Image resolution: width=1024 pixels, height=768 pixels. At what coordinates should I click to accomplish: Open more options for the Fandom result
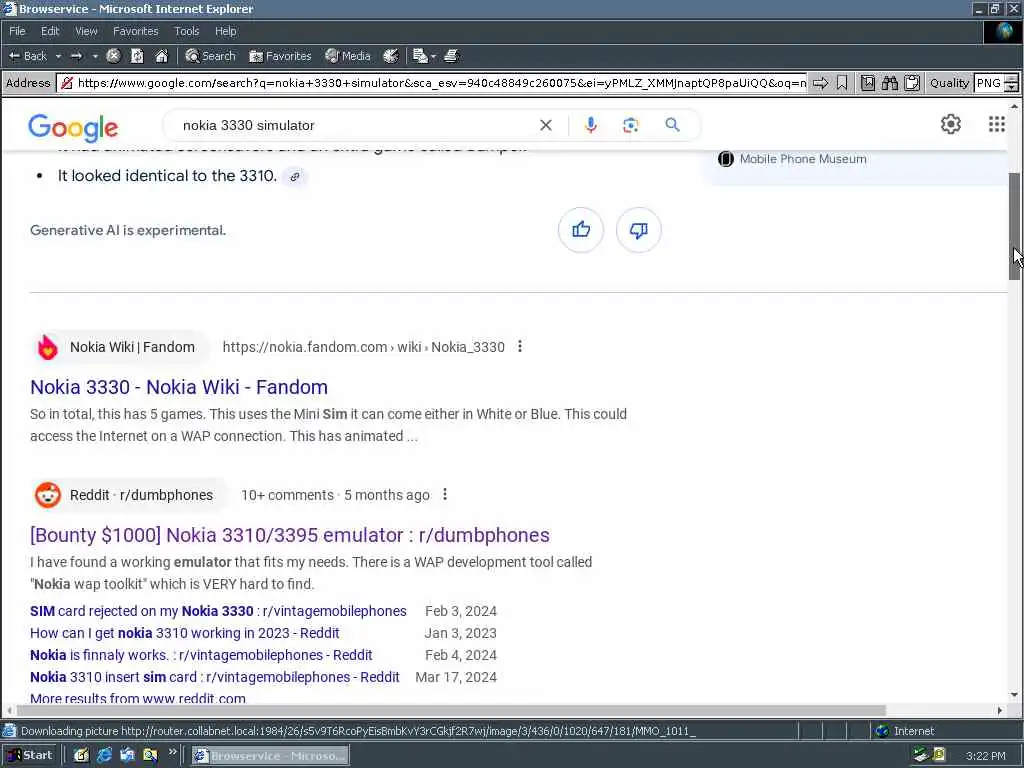coord(520,347)
